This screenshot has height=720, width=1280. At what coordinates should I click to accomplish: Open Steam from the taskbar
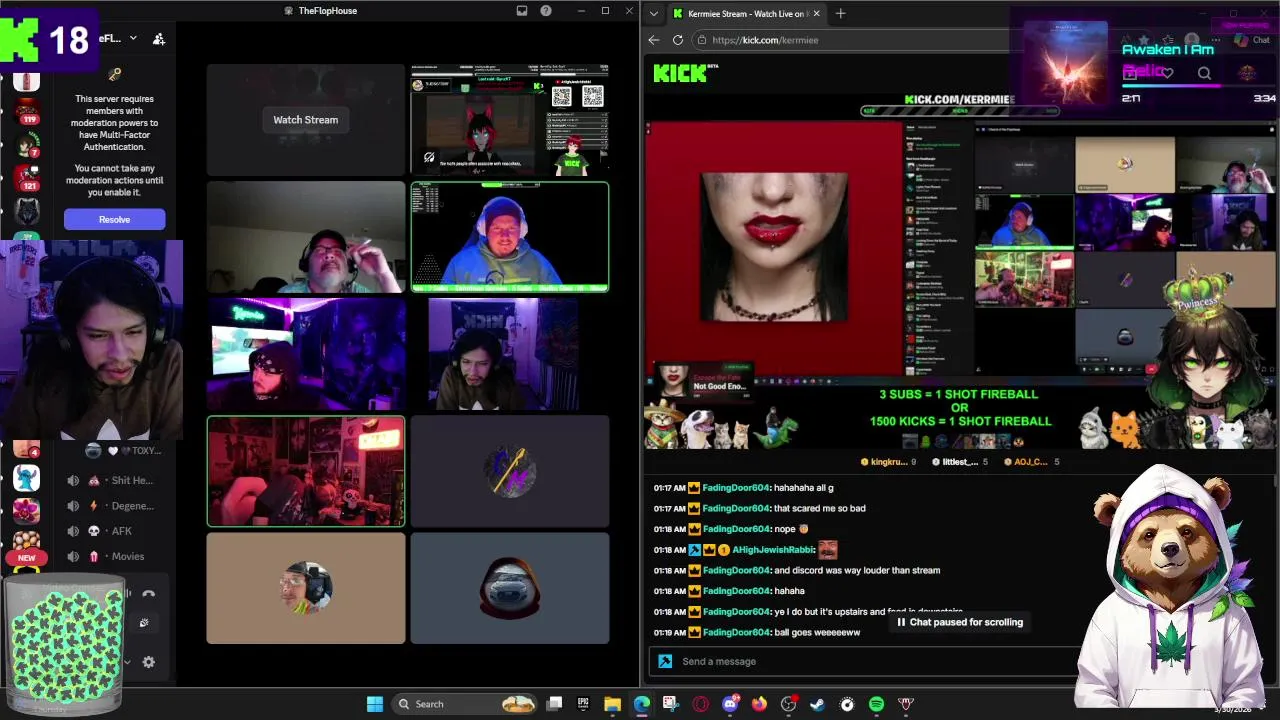click(x=818, y=704)
